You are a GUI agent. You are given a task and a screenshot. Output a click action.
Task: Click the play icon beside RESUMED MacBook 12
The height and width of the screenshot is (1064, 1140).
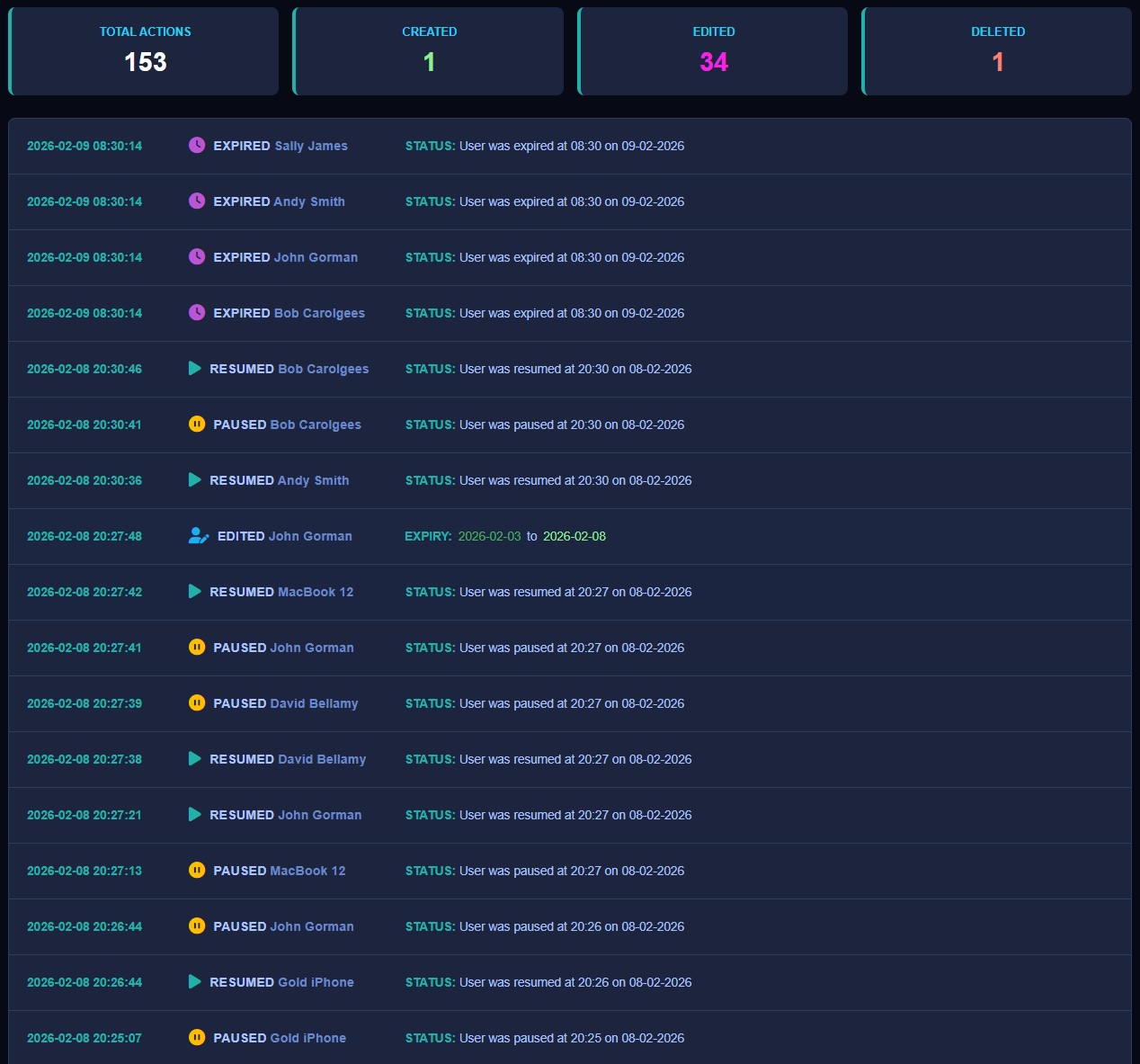pyautogui.click(x=194, y=592)
